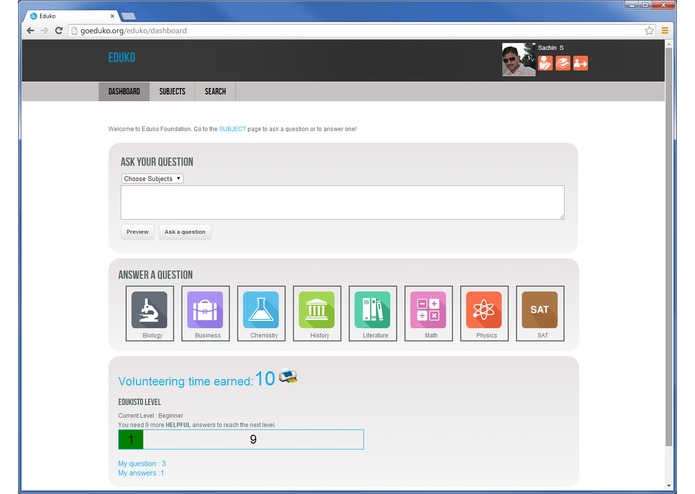Click the Preview button
The height and width of the screenshot is (494, 695).
[x=137, y=232]
